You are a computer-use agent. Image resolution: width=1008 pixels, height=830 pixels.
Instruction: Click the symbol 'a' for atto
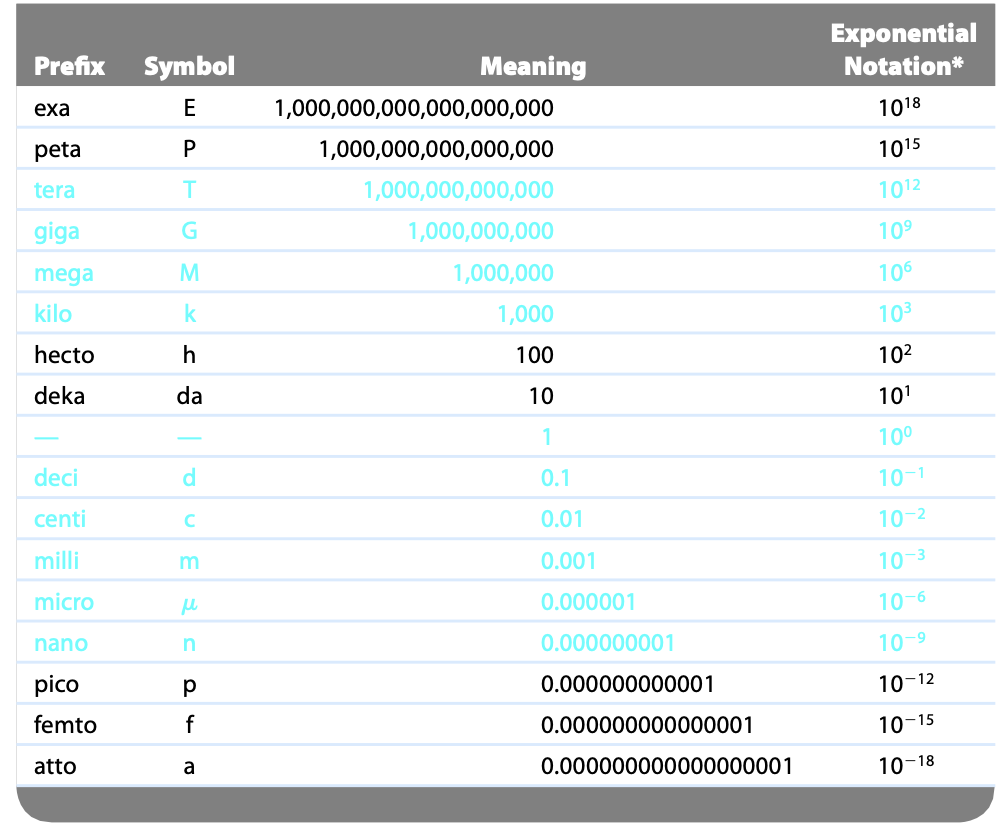click(189, 767)
